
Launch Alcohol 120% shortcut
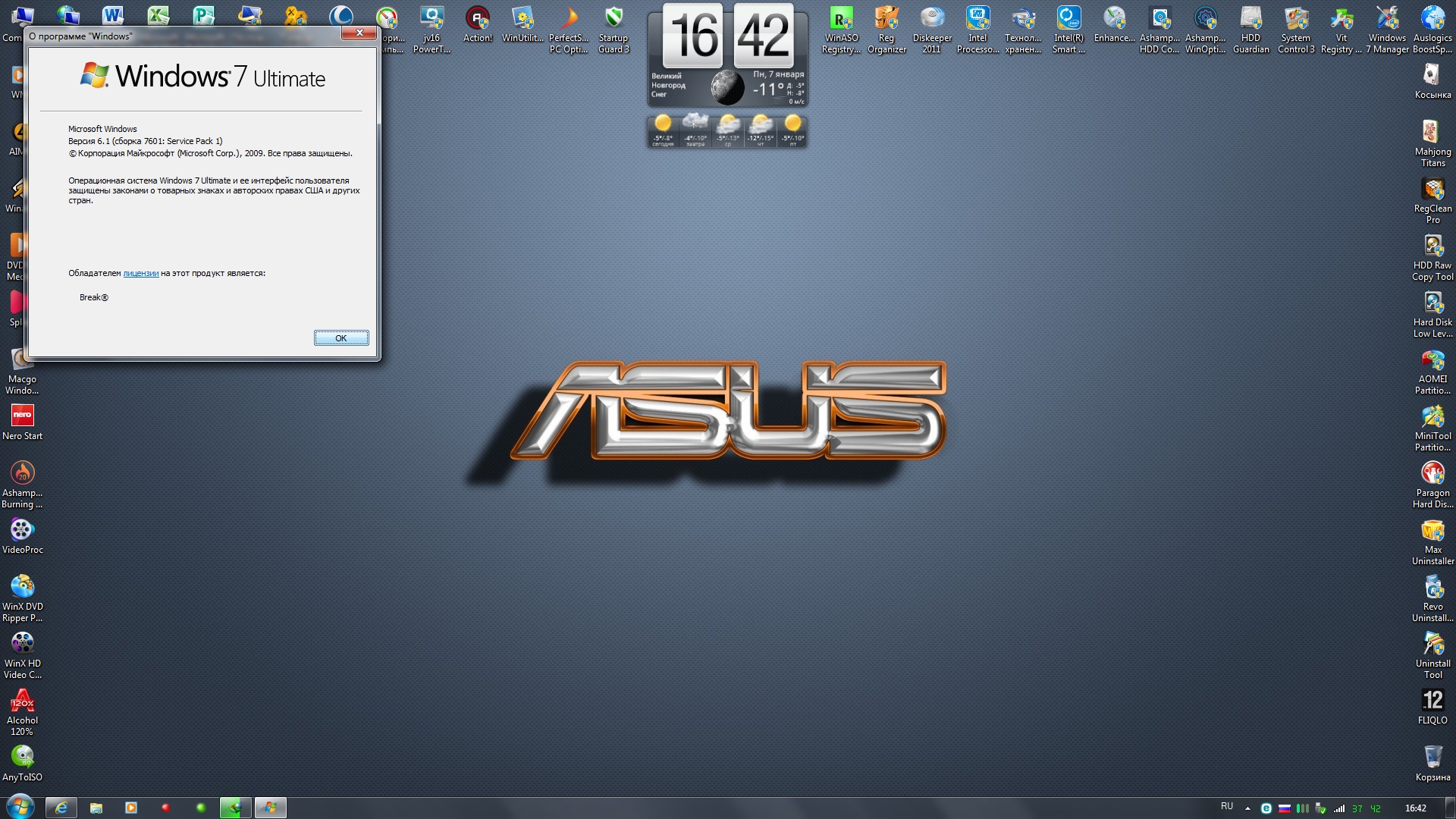coord(22,713)
